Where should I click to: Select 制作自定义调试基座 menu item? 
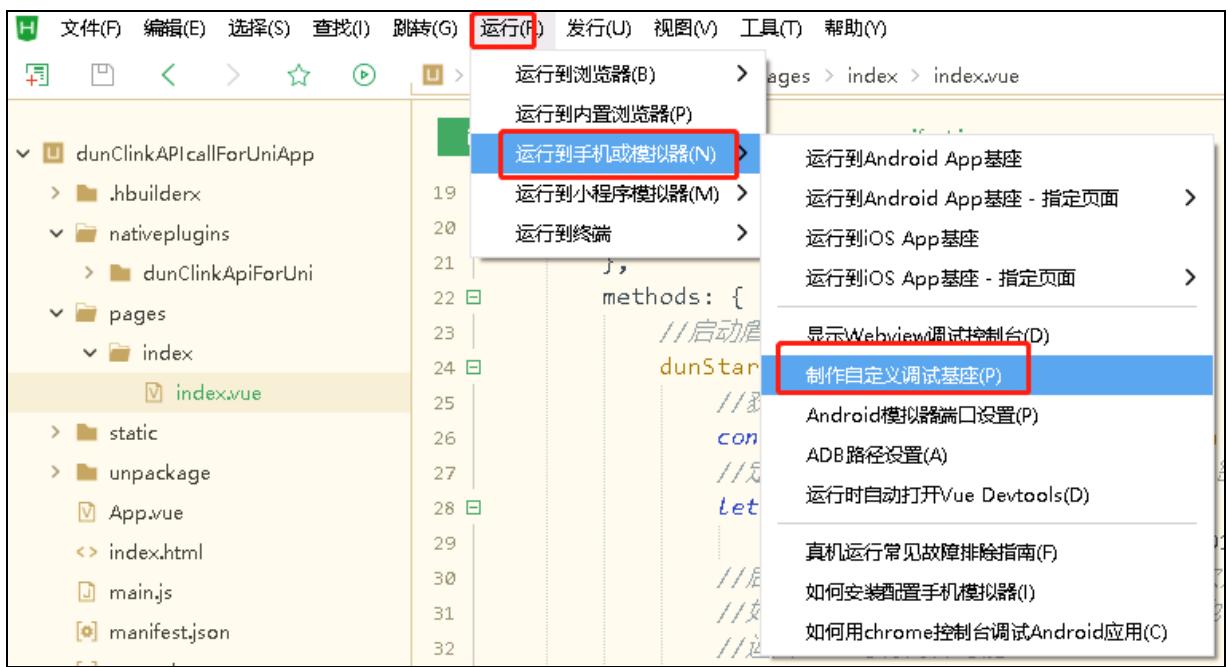coord(903,375)
